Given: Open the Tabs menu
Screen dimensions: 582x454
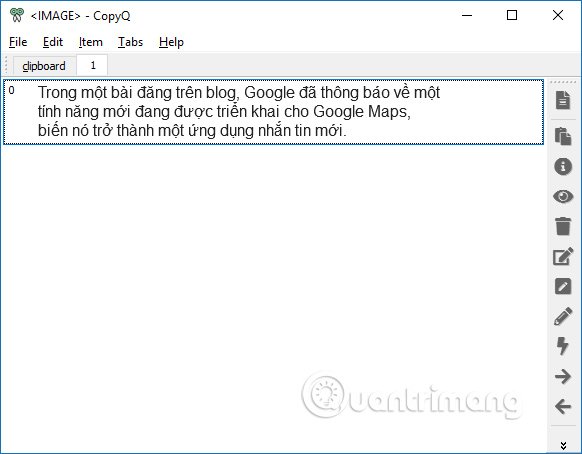Looking at the screenshot, I should [x=130, y=42].
